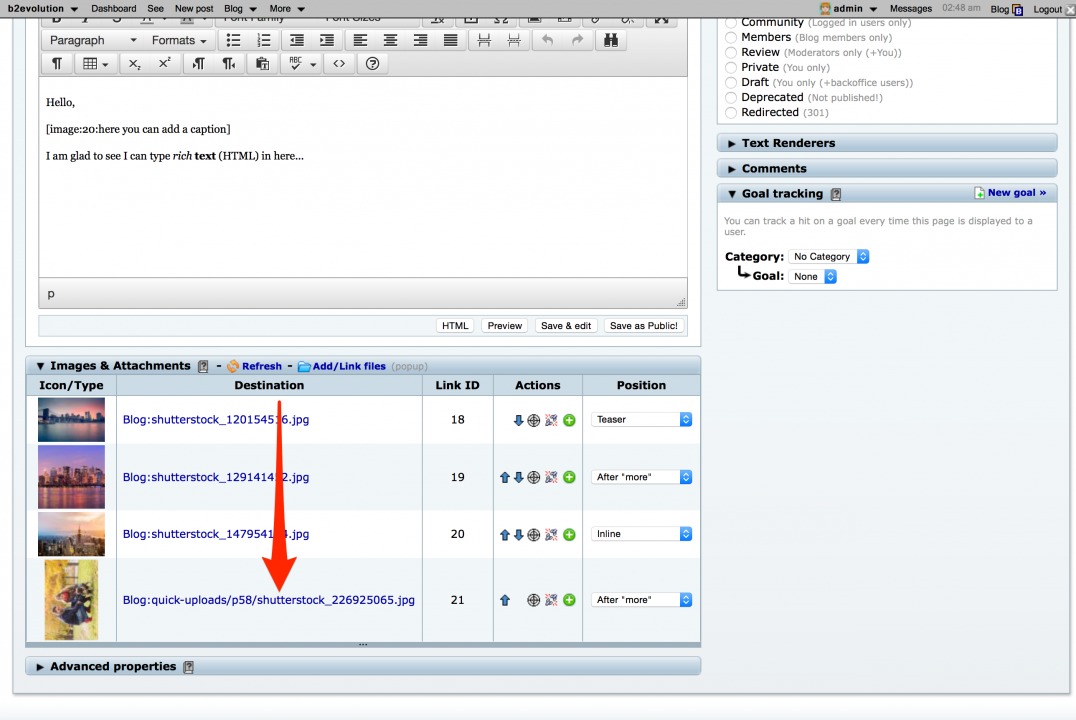Viewport: 1076px width, 720px height.
Task: Click the locate target icon for link 20
Action: click(534, 535)
